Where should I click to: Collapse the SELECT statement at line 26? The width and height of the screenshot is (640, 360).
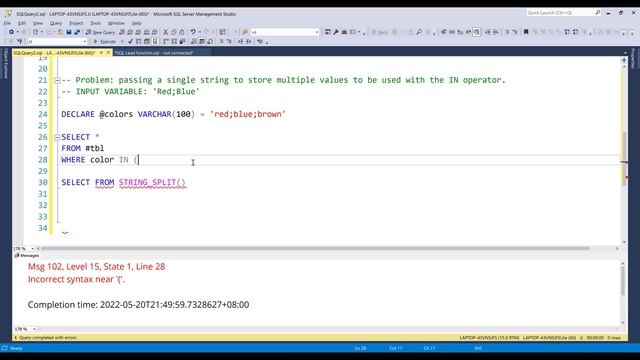tap(57, 137)
